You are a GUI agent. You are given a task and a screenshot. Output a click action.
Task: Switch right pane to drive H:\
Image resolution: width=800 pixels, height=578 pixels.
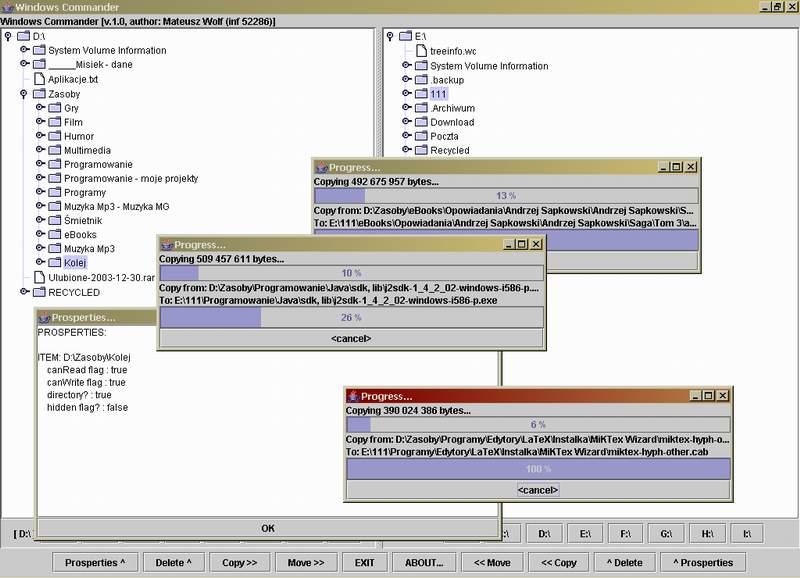click(707, 534)
